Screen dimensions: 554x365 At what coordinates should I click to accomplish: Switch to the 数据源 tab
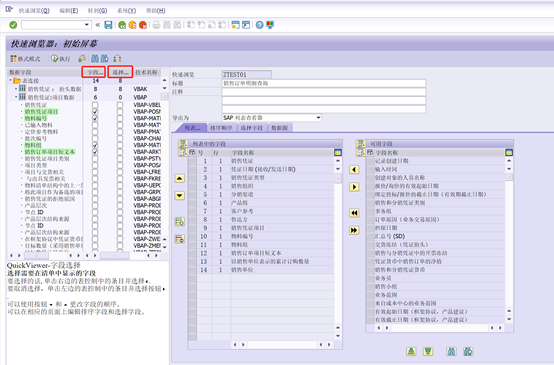click(279, 128)
